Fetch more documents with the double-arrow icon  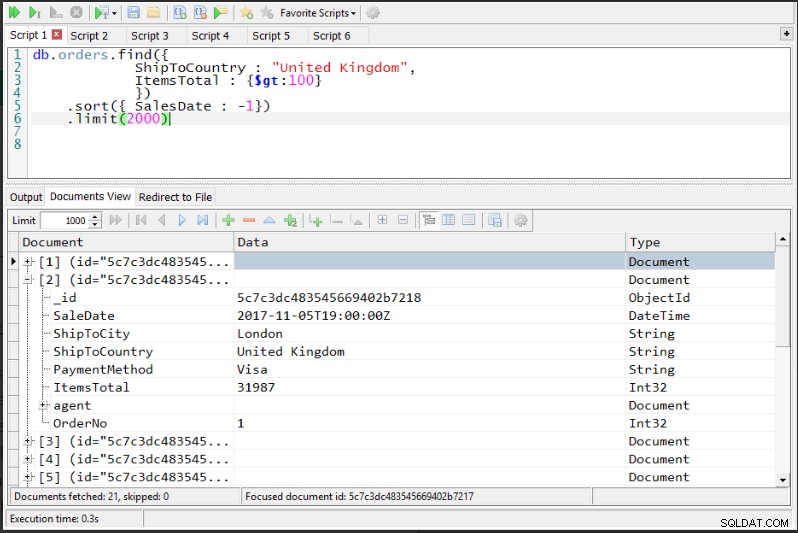click(x=116, y=220)
